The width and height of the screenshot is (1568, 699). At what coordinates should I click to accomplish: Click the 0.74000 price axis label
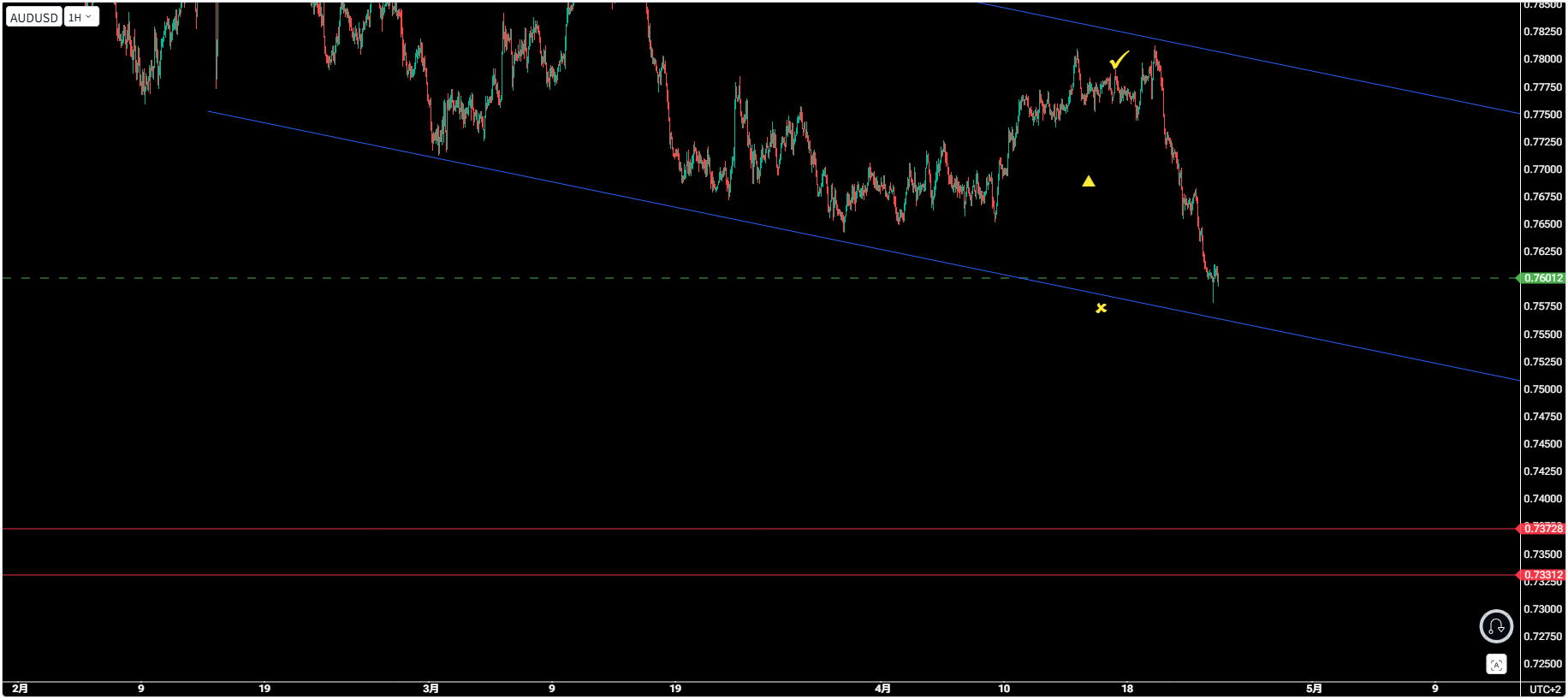1542,499
